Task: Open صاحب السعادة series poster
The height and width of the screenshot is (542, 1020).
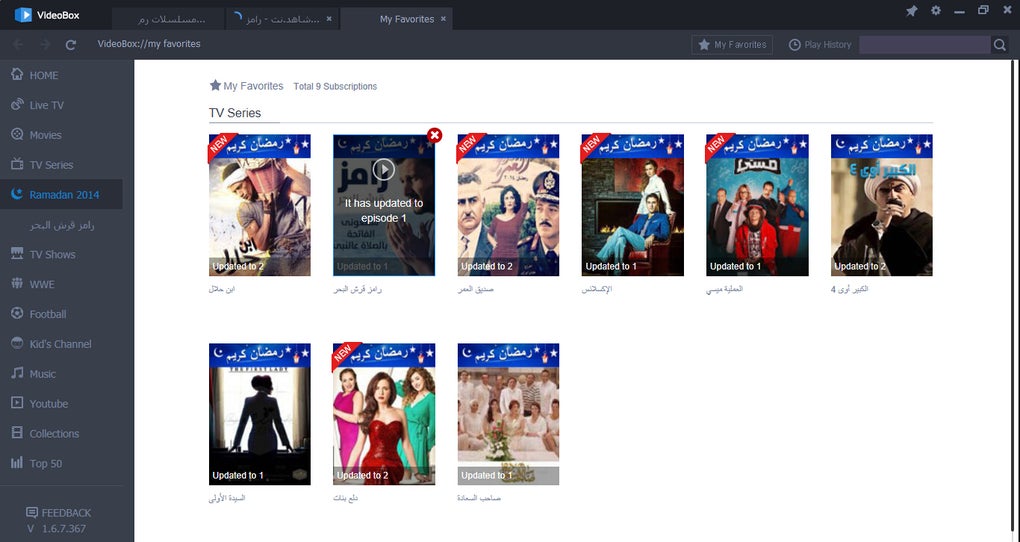Action: [508, 414]
